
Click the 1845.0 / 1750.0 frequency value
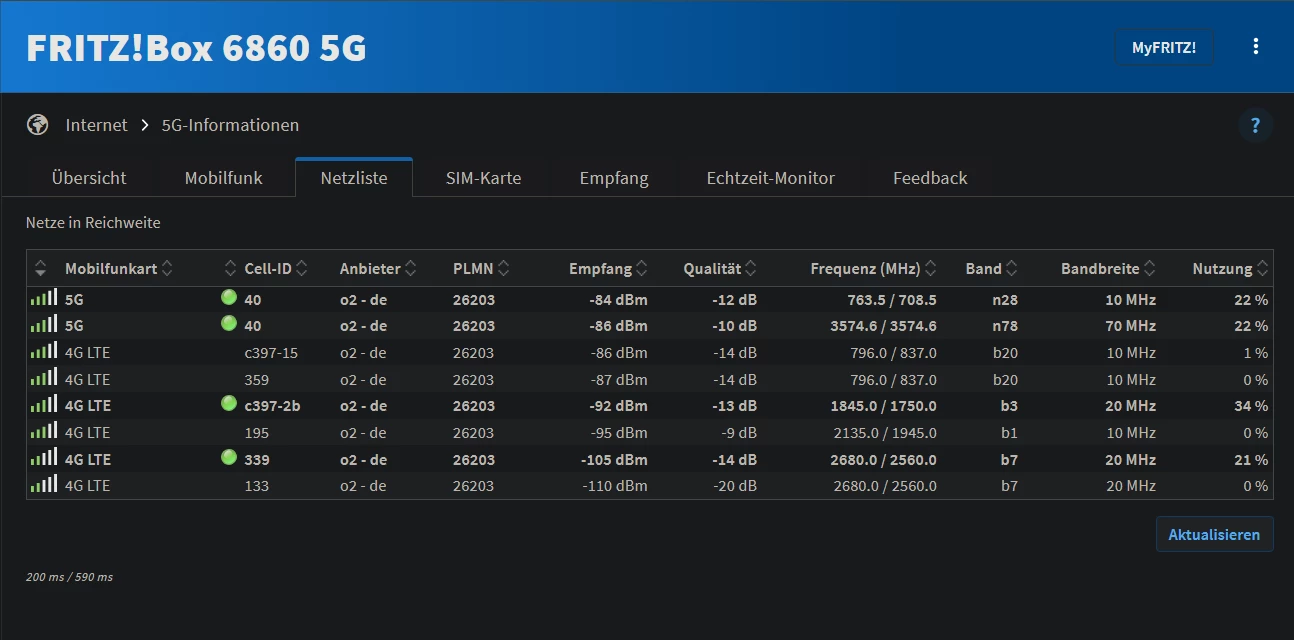click(x=884, y=406)
